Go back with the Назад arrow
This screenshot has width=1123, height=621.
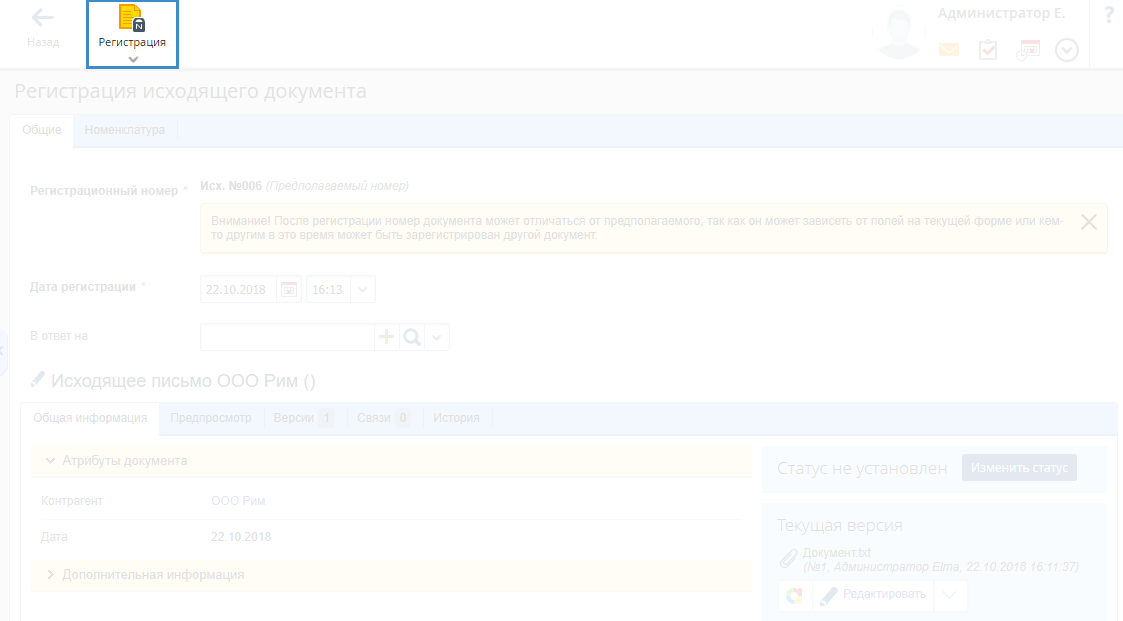click(43, 28)
